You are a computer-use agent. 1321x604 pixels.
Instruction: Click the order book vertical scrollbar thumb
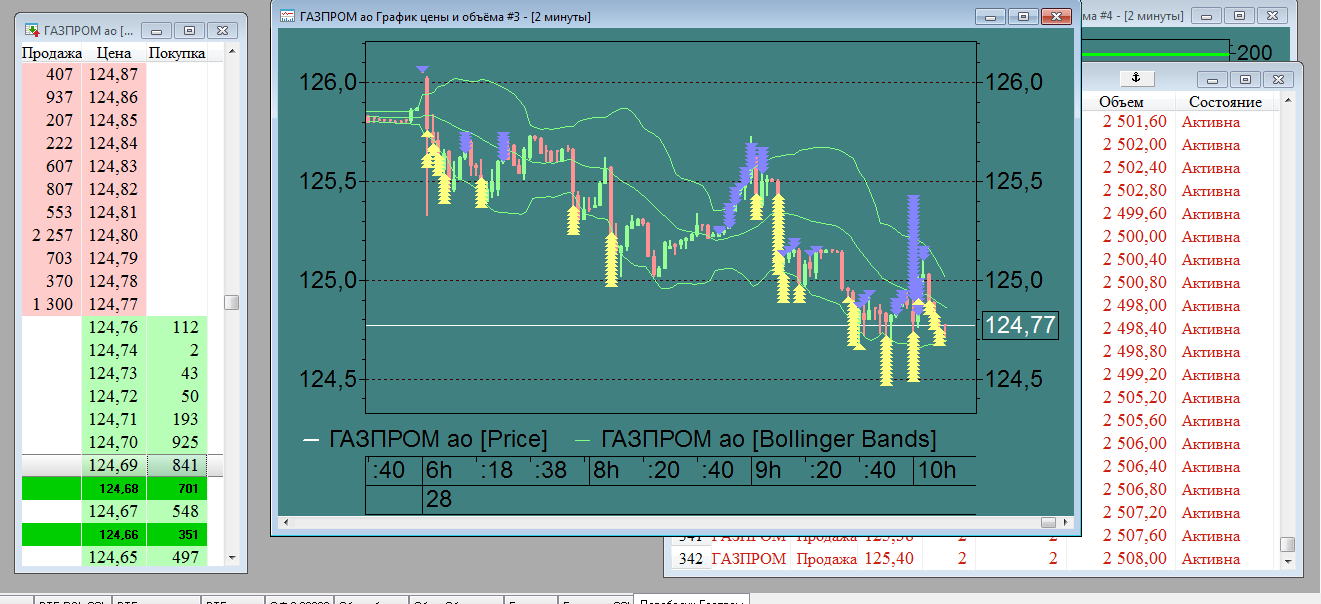(x=232, y=302)
